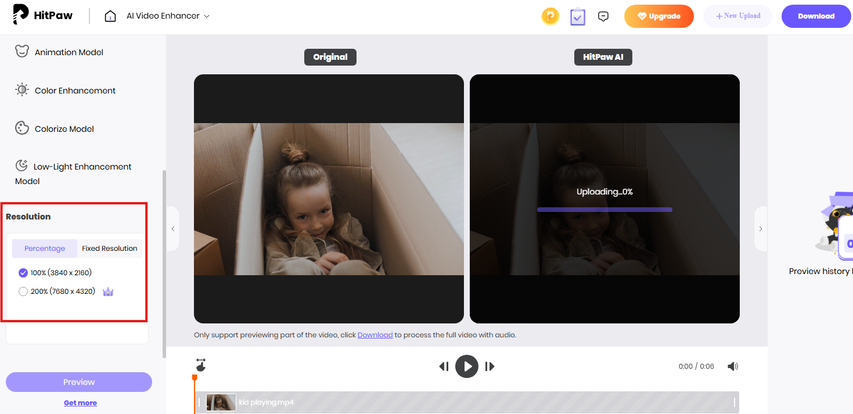The image size is (853, 414).
Task: Click the 0:00 / 0:06 time display
Action: [x=696, y=367]
